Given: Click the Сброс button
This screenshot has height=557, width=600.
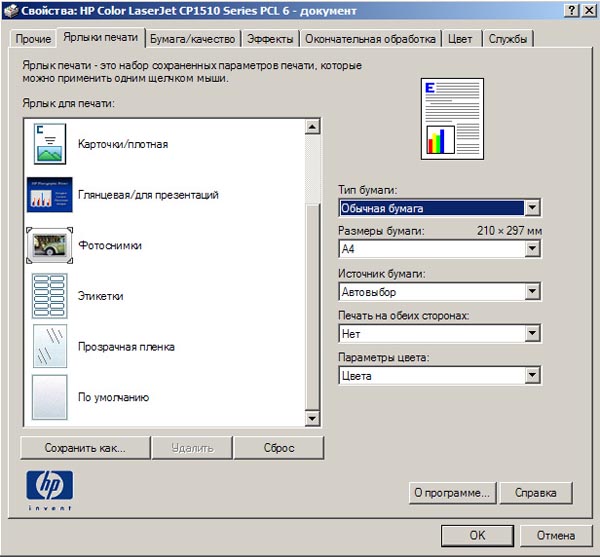Looking at the screenshot, I should pos(279,448).
